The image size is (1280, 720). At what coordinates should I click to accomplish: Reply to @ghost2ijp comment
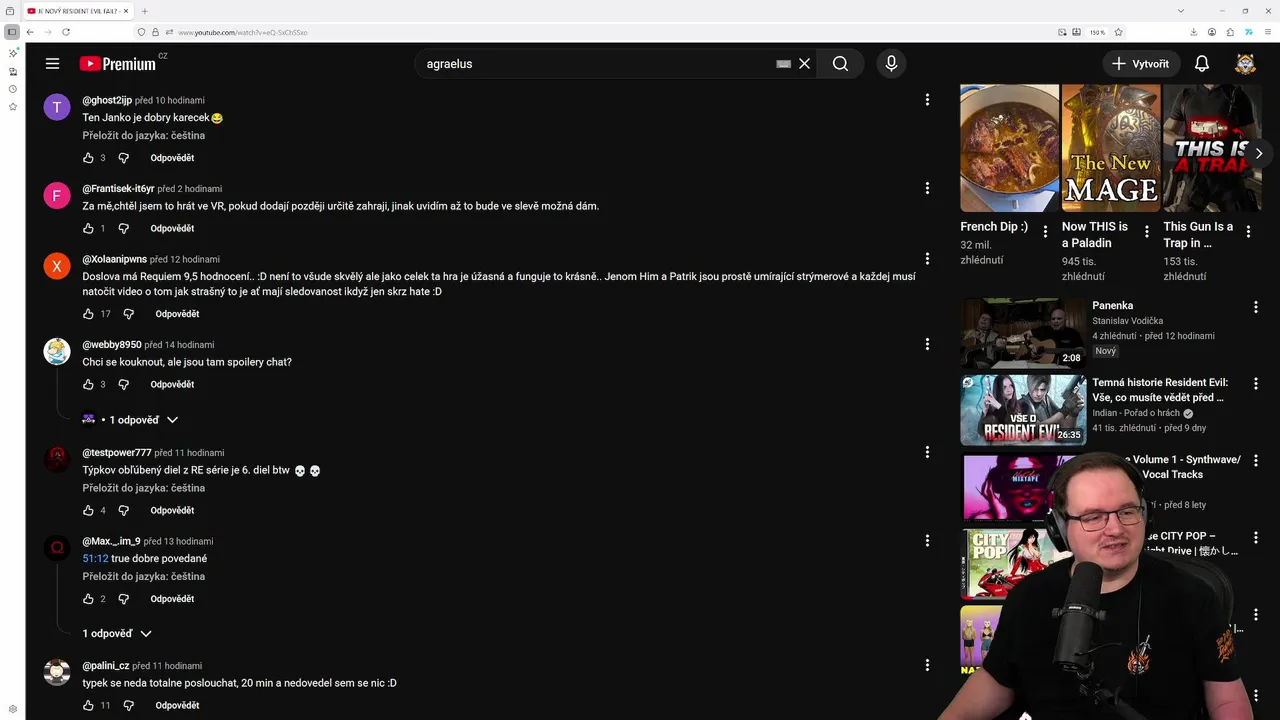point(172,158)
